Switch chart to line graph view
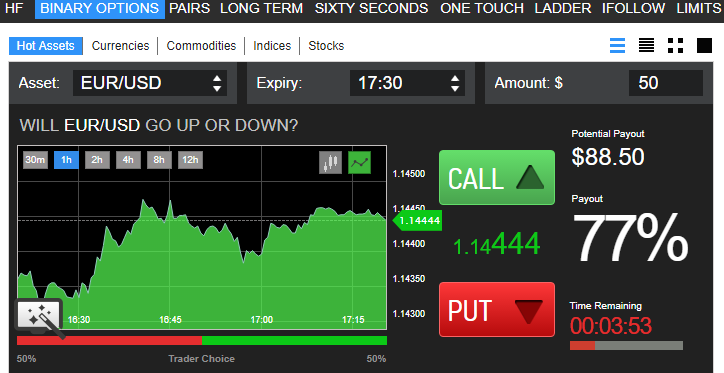The width and height of the screenshot is (724, 373). tap(359, 162)
